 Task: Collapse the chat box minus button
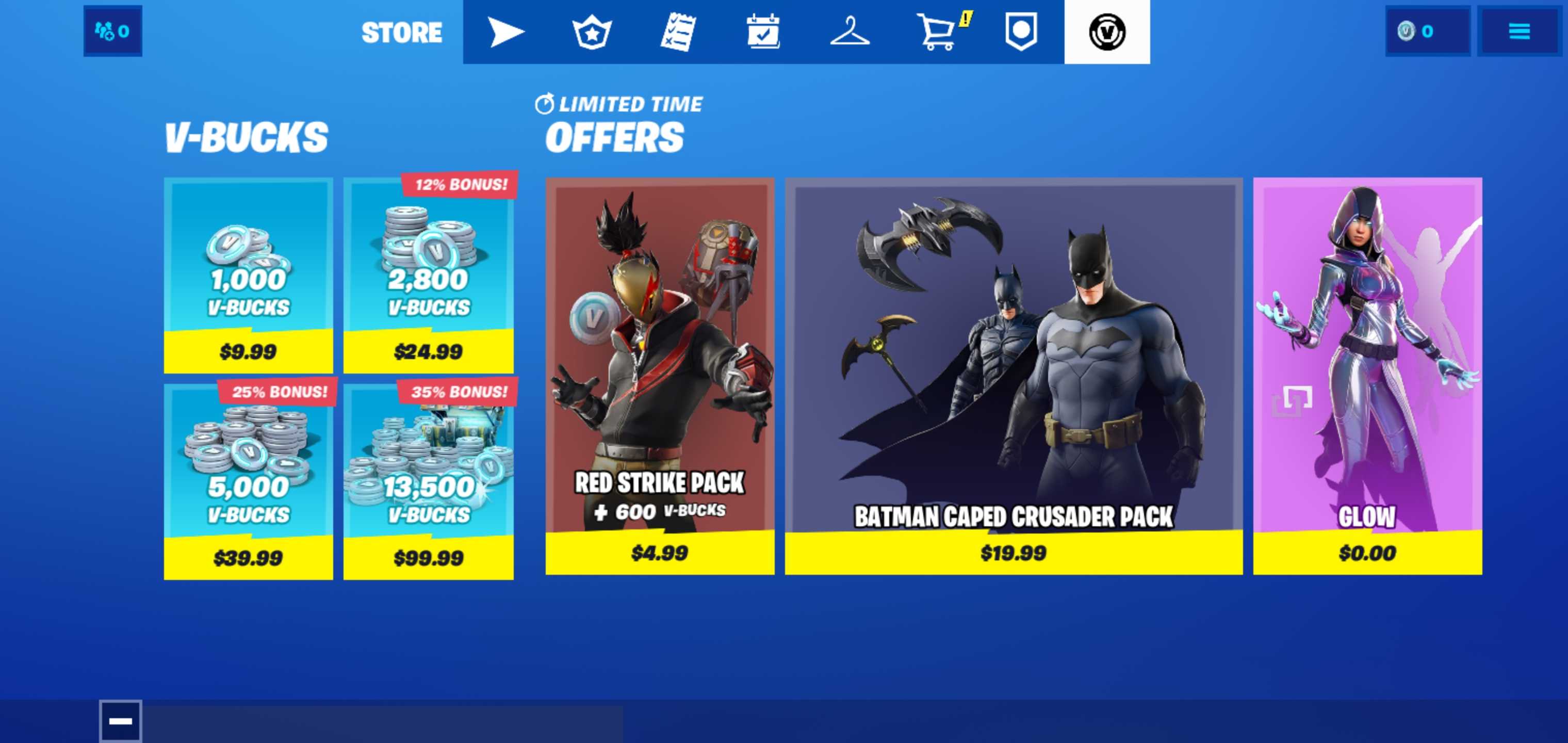pos(121,721)
